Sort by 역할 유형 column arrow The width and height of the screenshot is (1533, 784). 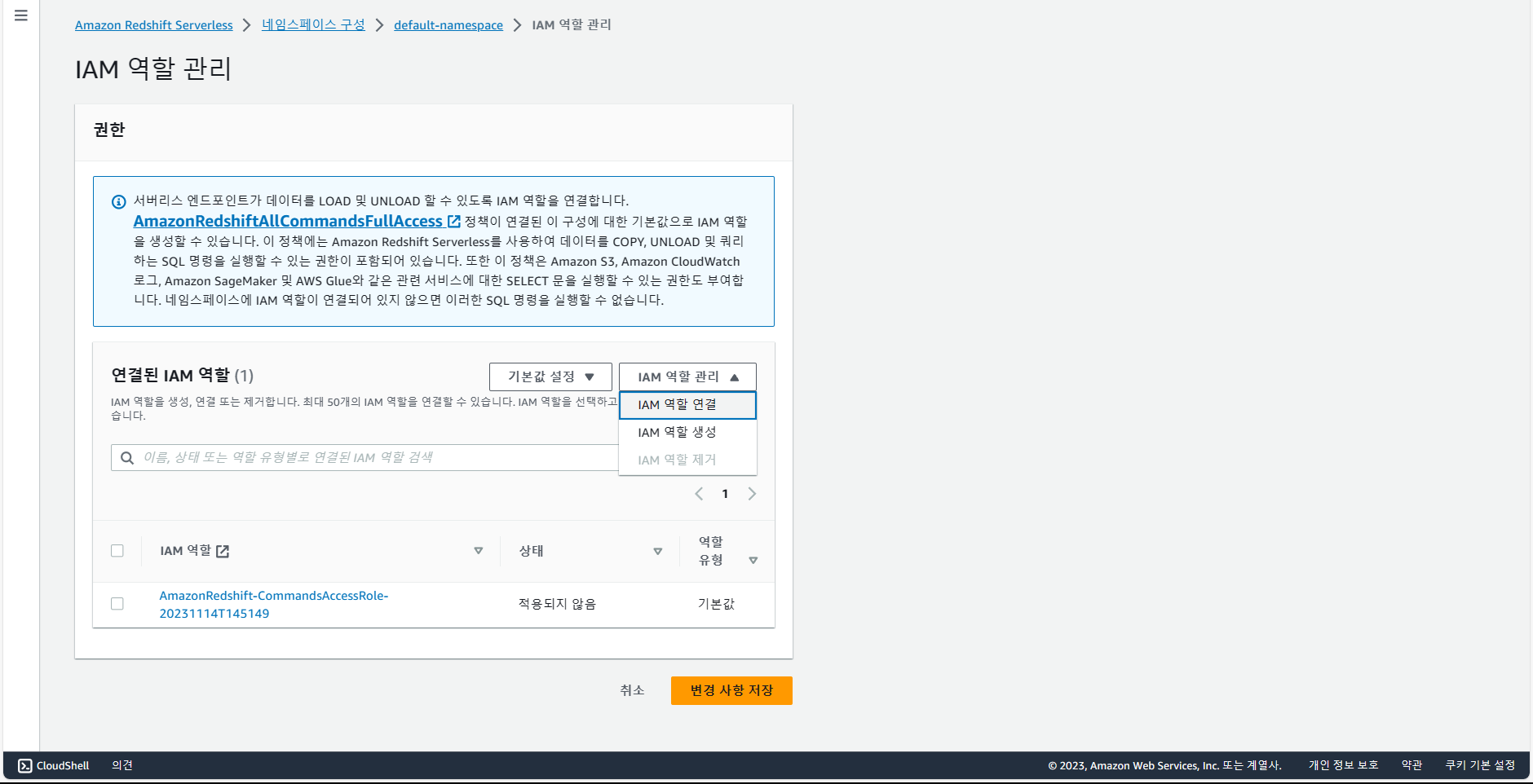753,561
